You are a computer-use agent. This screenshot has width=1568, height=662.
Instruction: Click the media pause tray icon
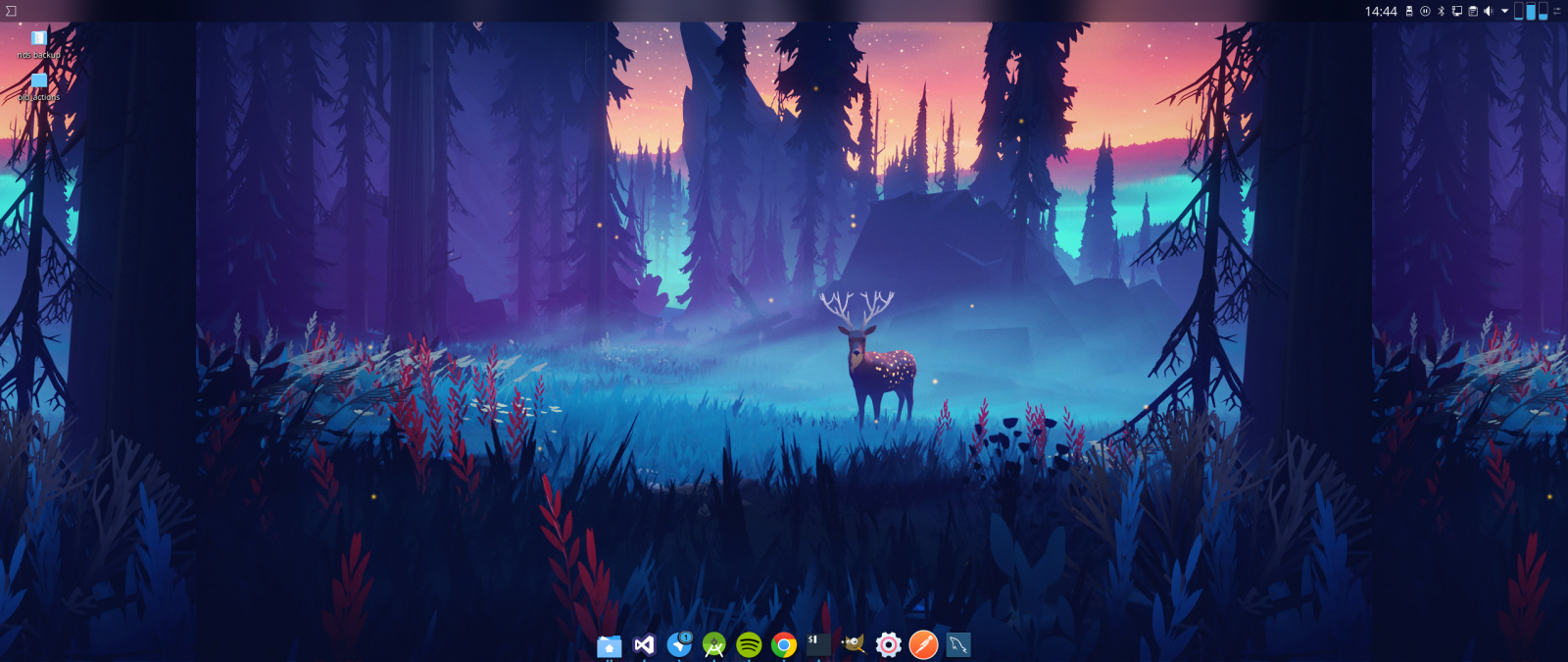tap(1425, 11)
